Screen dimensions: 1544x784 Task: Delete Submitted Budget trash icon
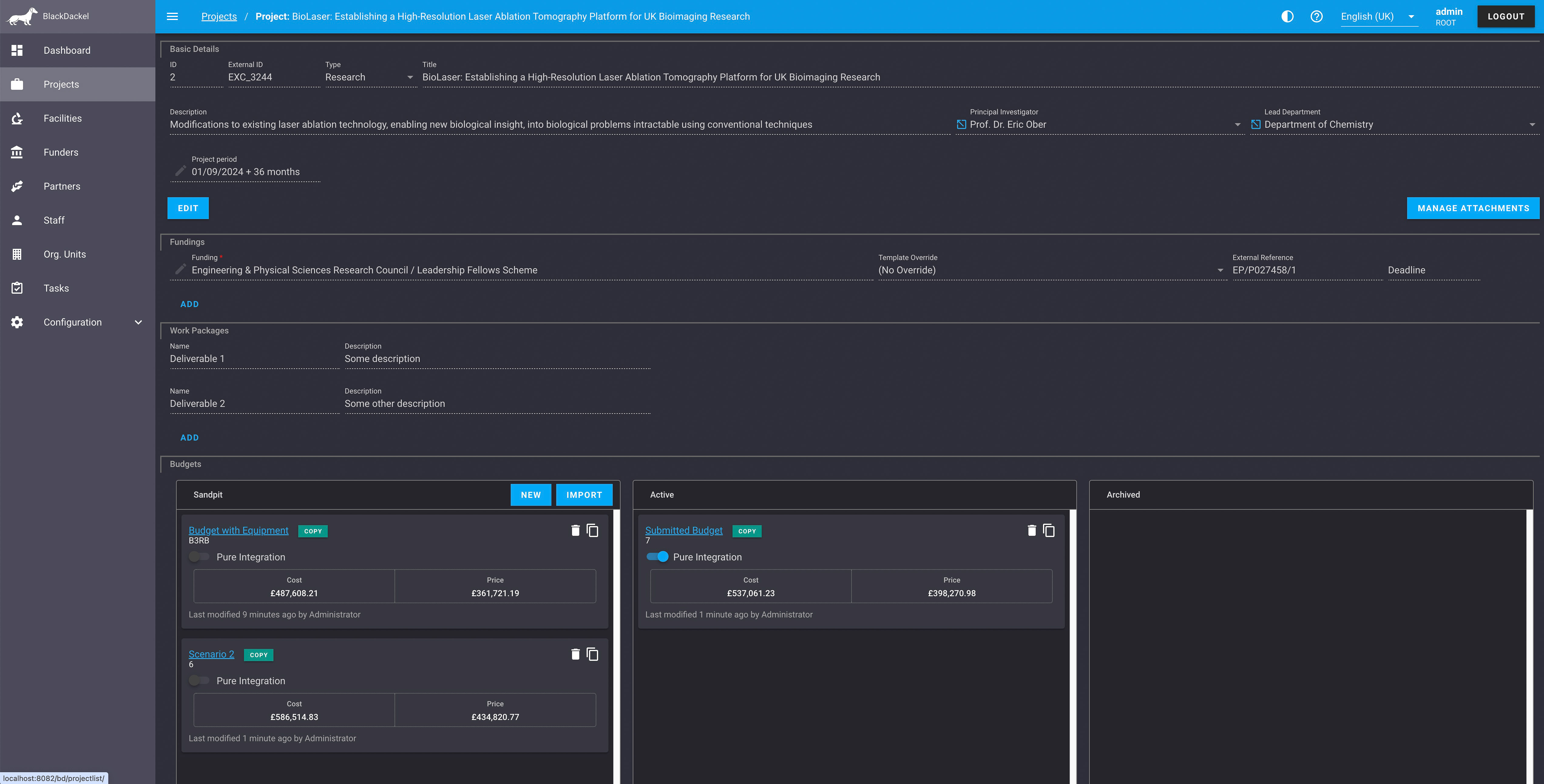click(x=1031, y=530)
